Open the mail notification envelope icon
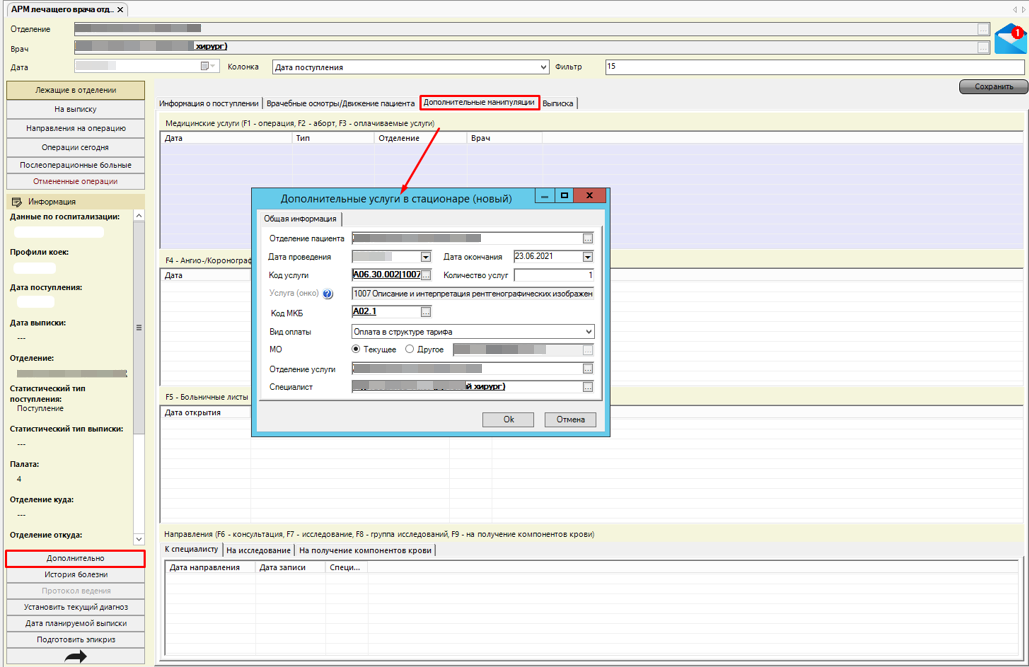This screenshot has width=1029, height=667. [x=1011, y=39]
